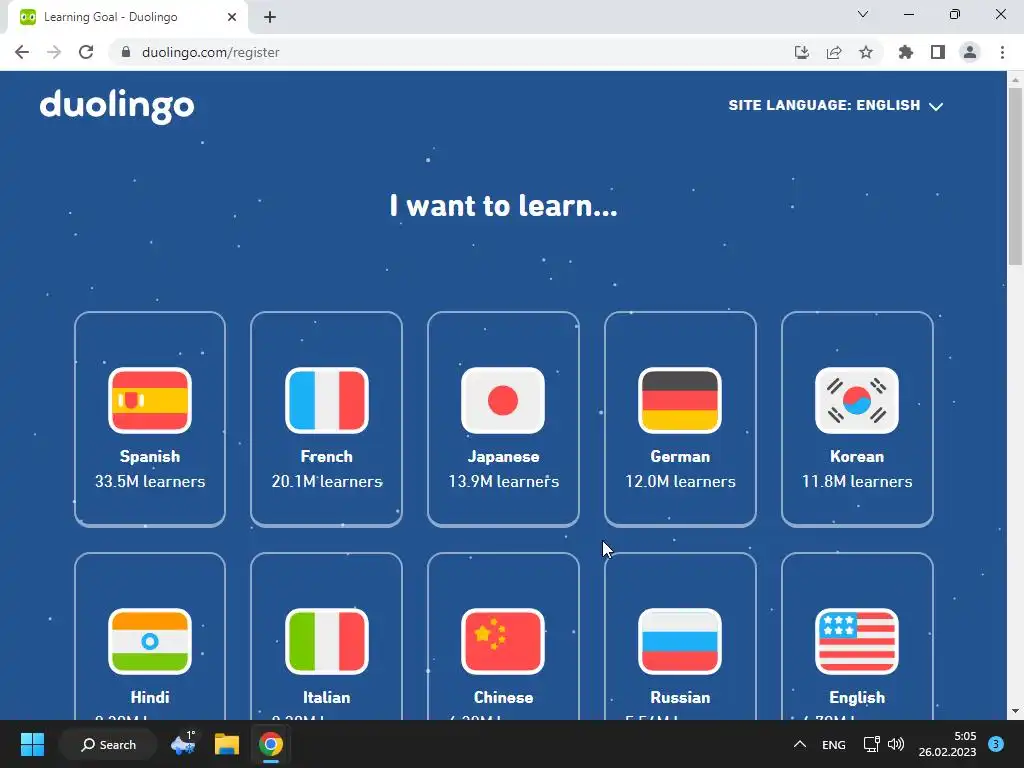Choose the Korean flag icon
Screen dimensions: 1024x768
(x=857, y=400)
